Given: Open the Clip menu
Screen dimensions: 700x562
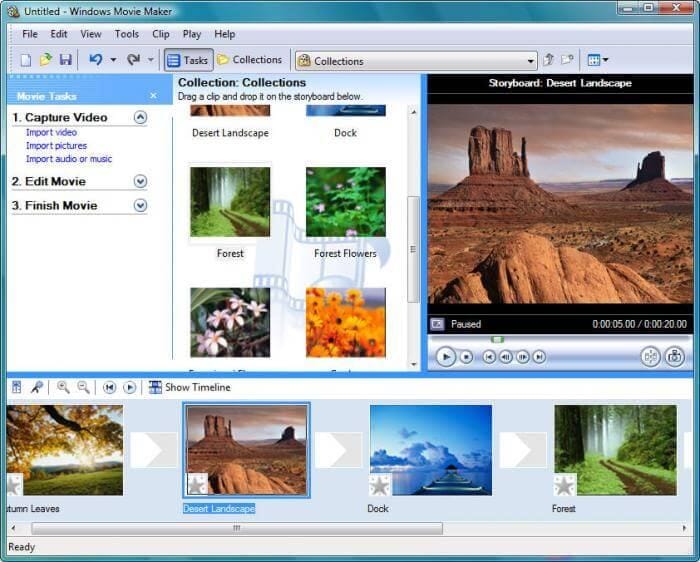Looking at the screenshot, I should [161, 34].
